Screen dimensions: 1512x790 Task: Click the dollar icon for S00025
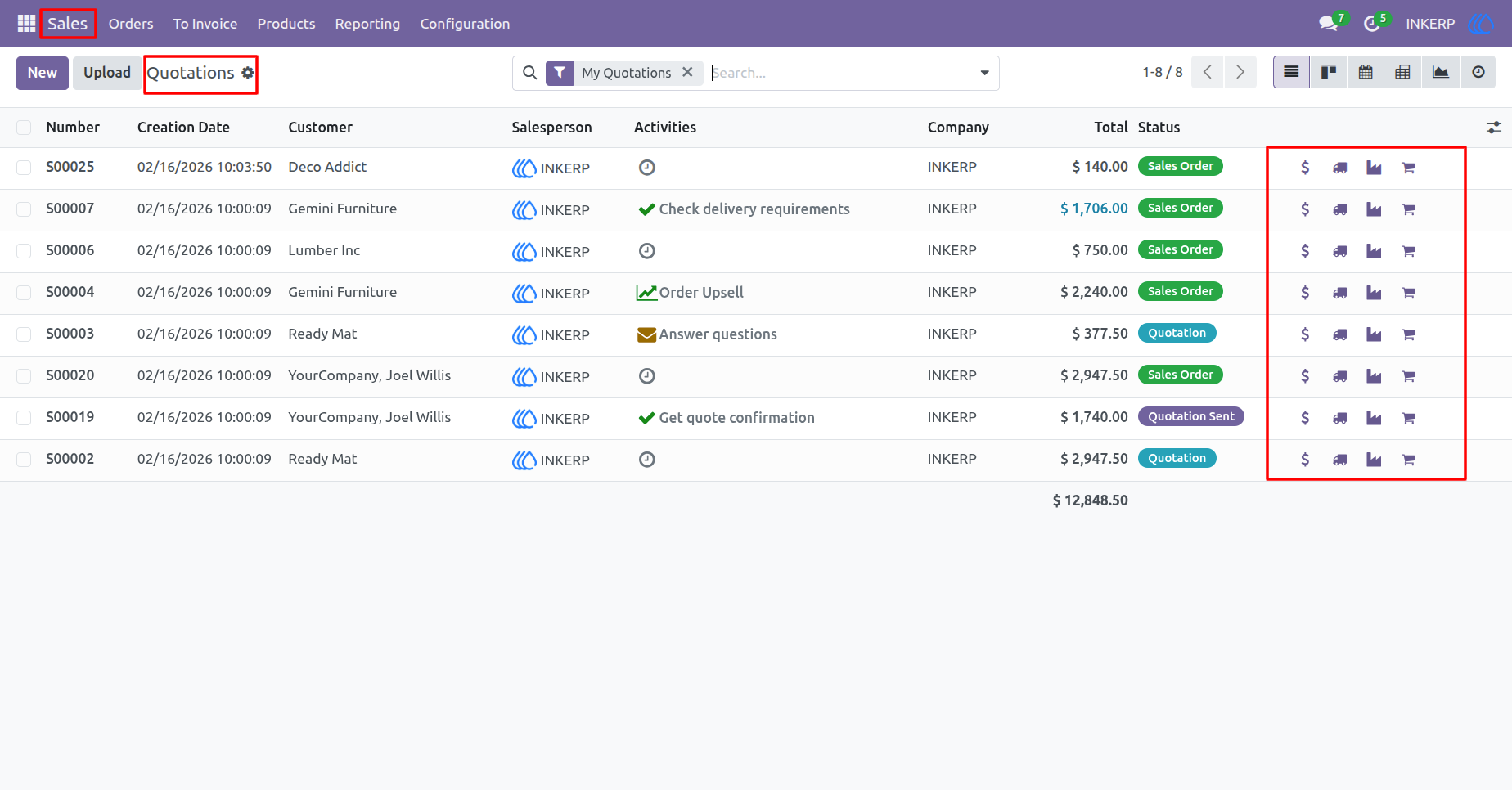[1305, 168]
